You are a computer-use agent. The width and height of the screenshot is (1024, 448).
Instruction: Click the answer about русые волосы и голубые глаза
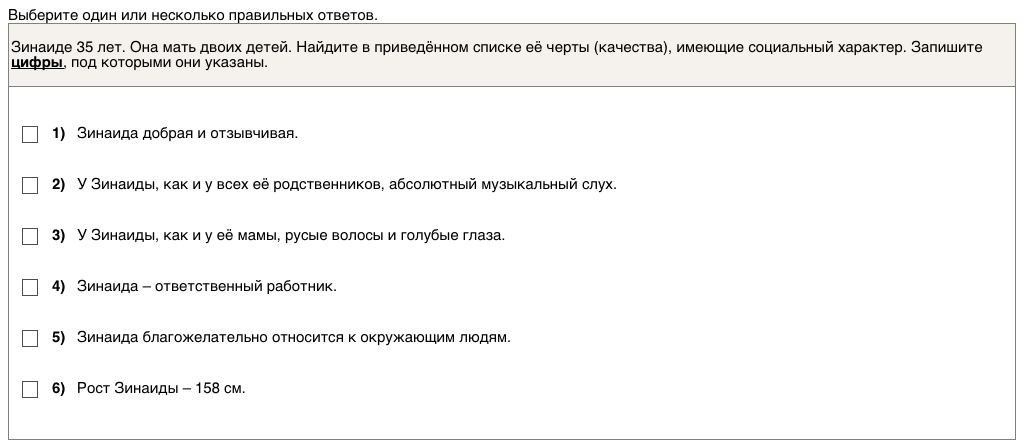290,236
